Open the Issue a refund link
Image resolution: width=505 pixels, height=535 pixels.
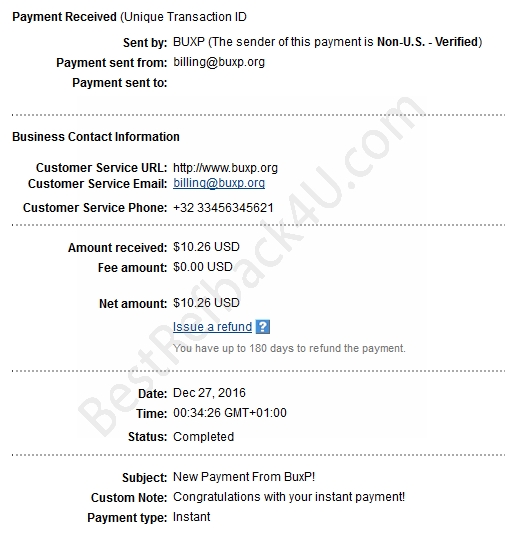pyautogui.click(x=212, y=327)
